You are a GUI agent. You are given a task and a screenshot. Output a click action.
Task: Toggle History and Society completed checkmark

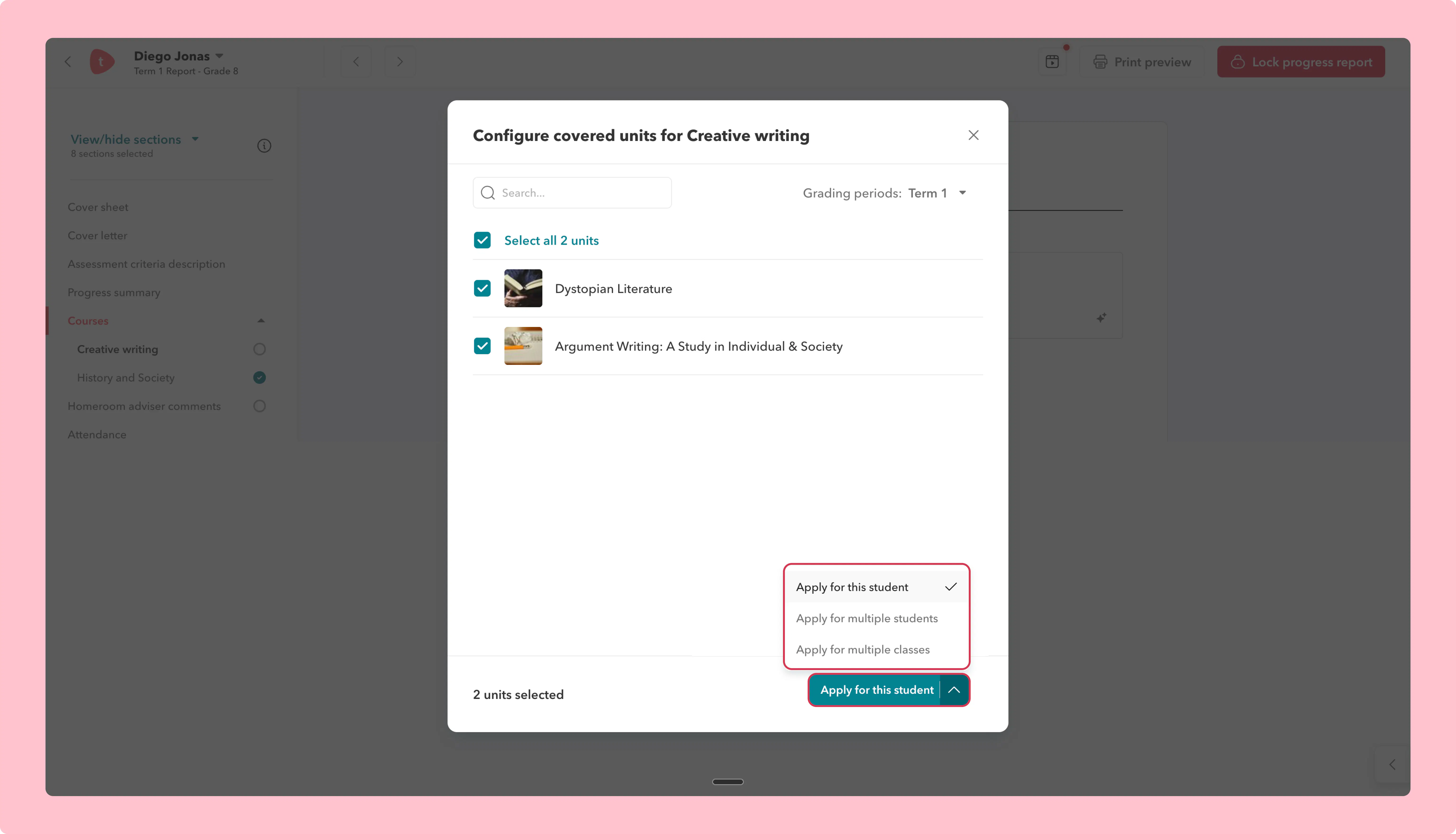click(x=259, y=377)
